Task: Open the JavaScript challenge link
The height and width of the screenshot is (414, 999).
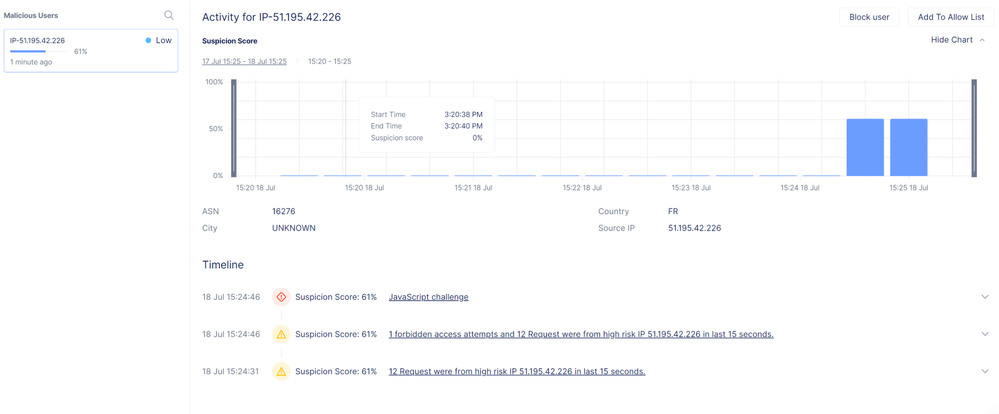Action: [428, 297]
